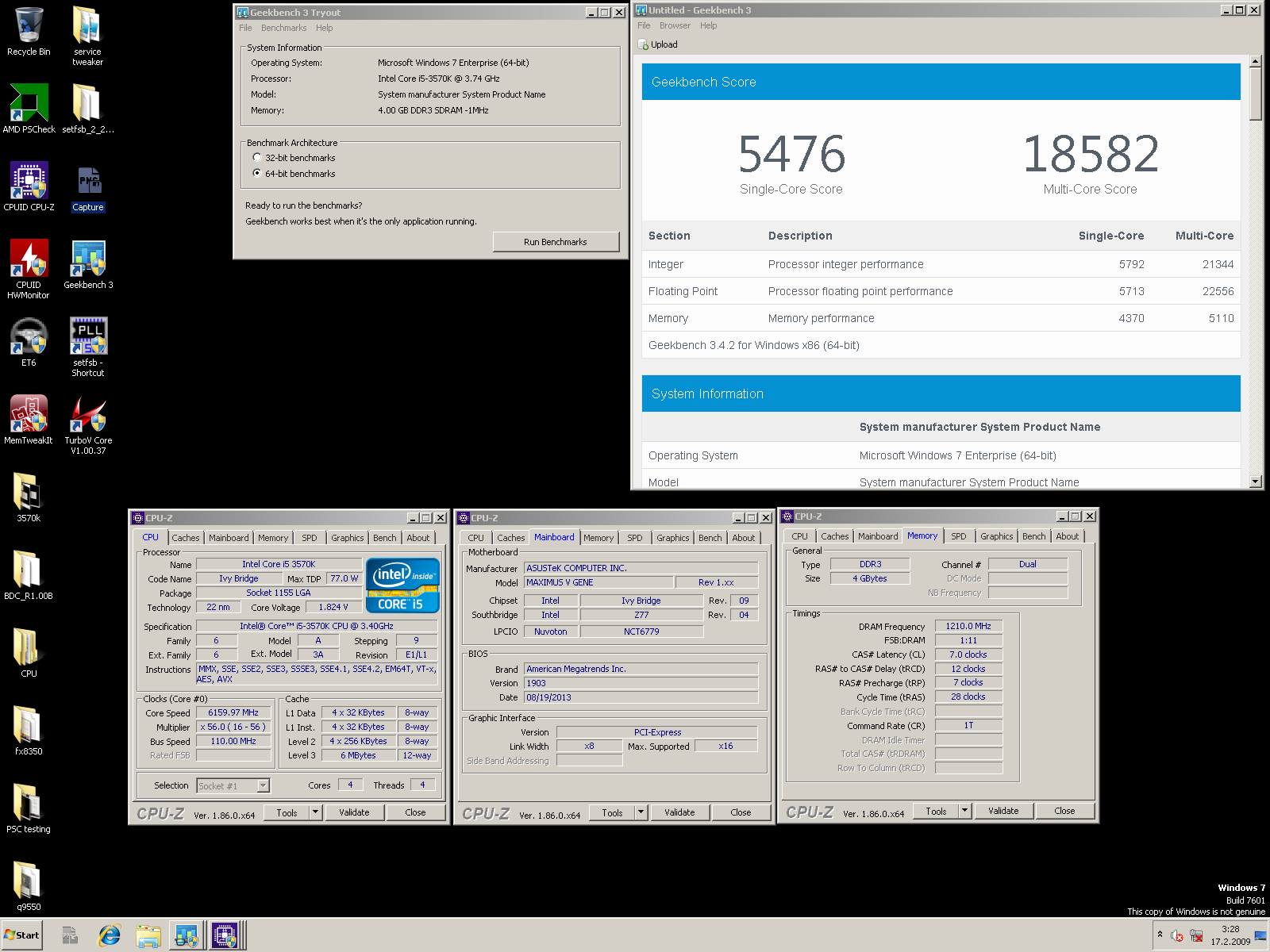Click DRAM Frequency value 1210.0 MHz
Image resolution: width=1270 pixels, height=952 pixels.
pos(968,626)
